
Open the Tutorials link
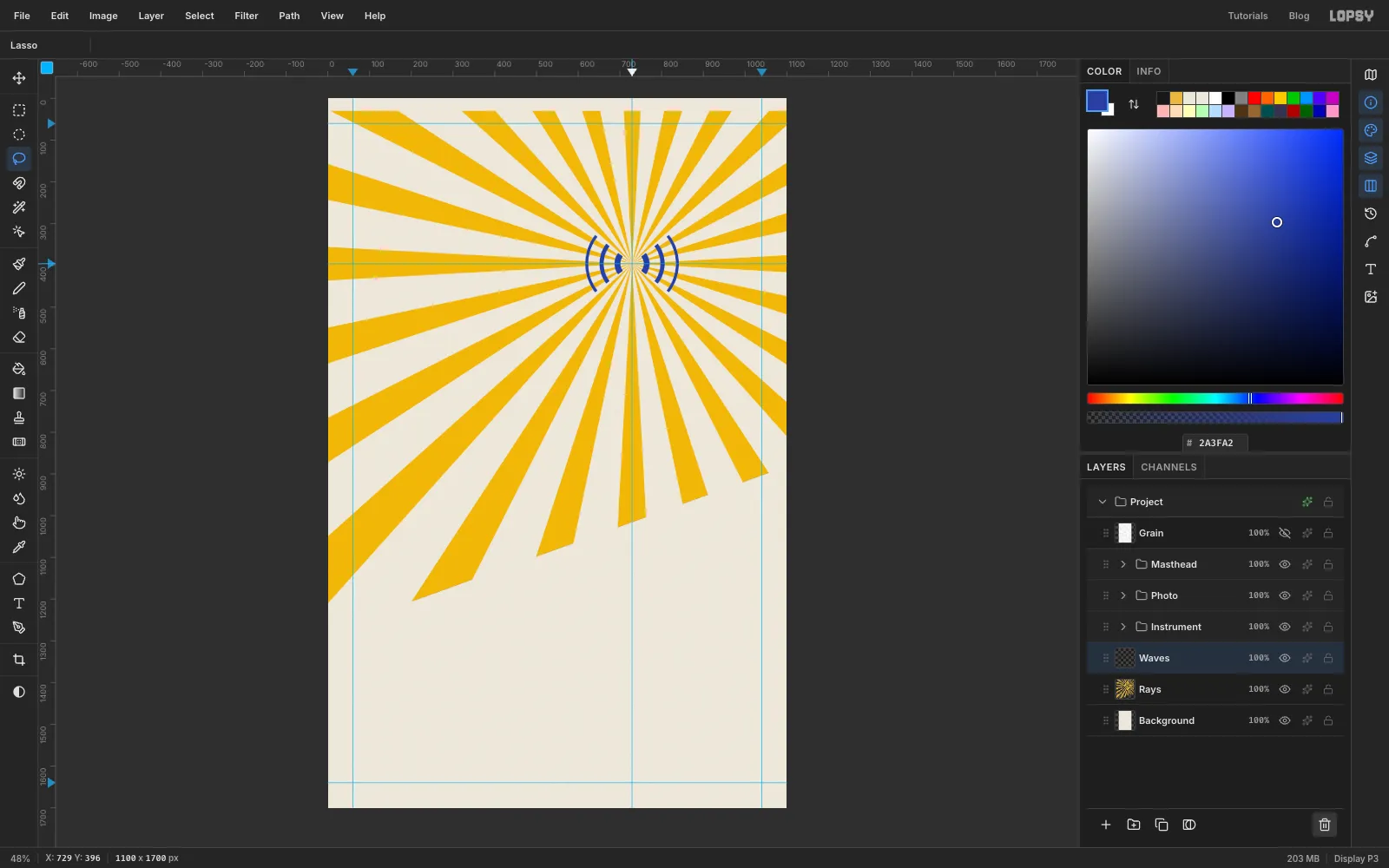[1247, 16]
